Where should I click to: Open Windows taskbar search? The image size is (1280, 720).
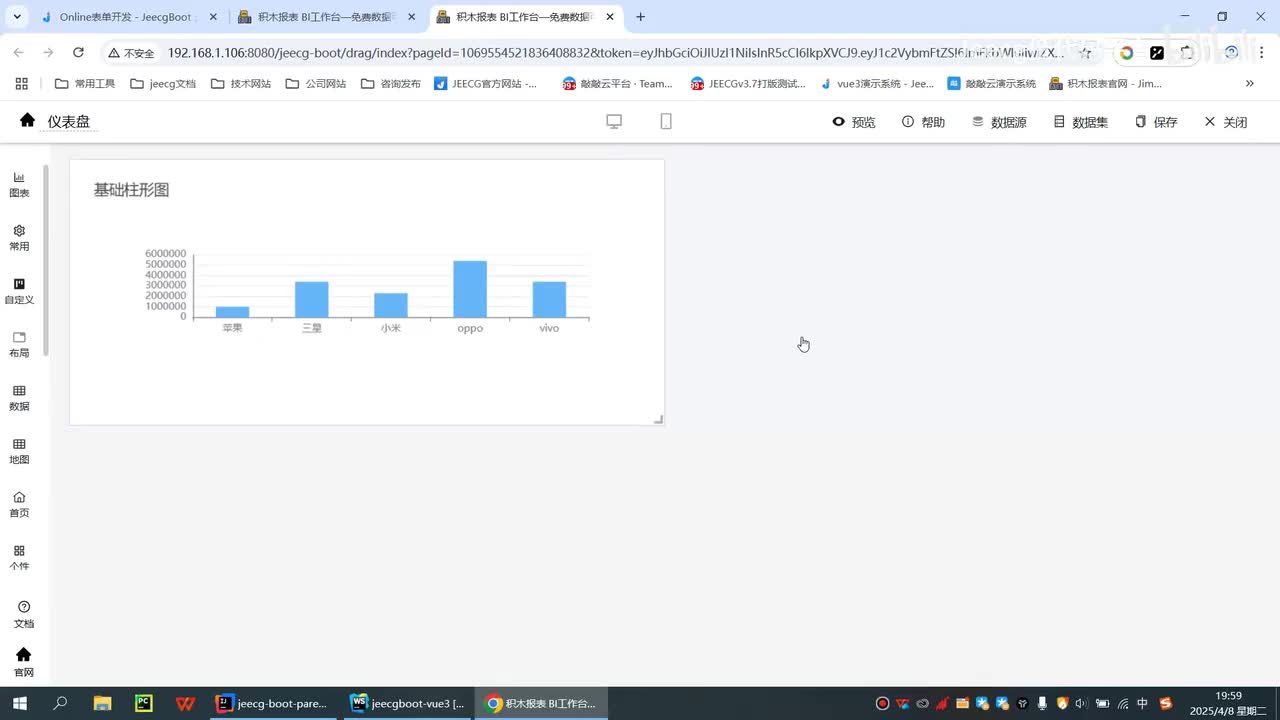(x=60, y=703)
